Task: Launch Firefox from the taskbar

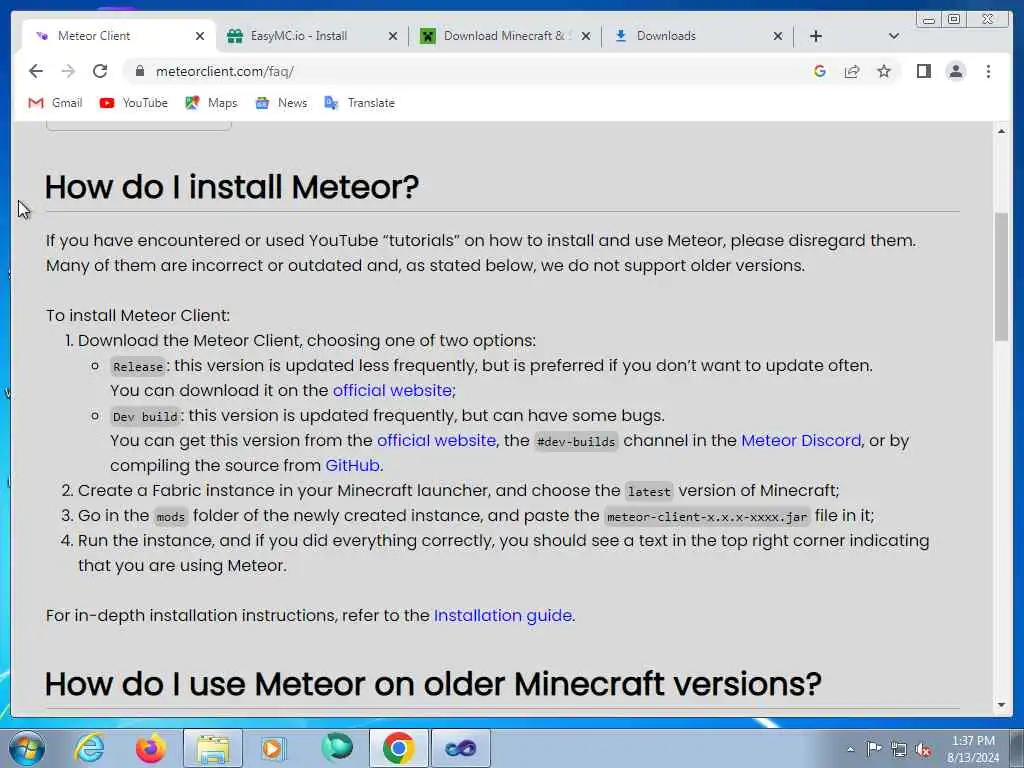Action: (150, 748)
